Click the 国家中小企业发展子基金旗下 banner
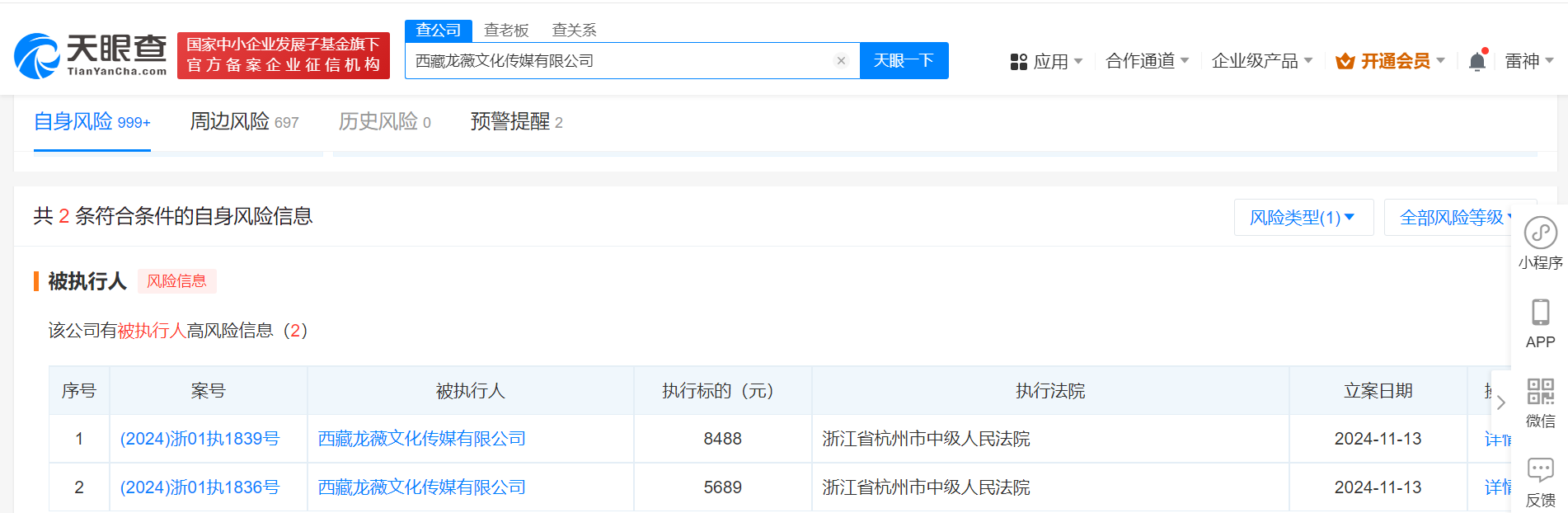Screen dimensions: 1568x513 pyautogui.click(x=284, y=55)
